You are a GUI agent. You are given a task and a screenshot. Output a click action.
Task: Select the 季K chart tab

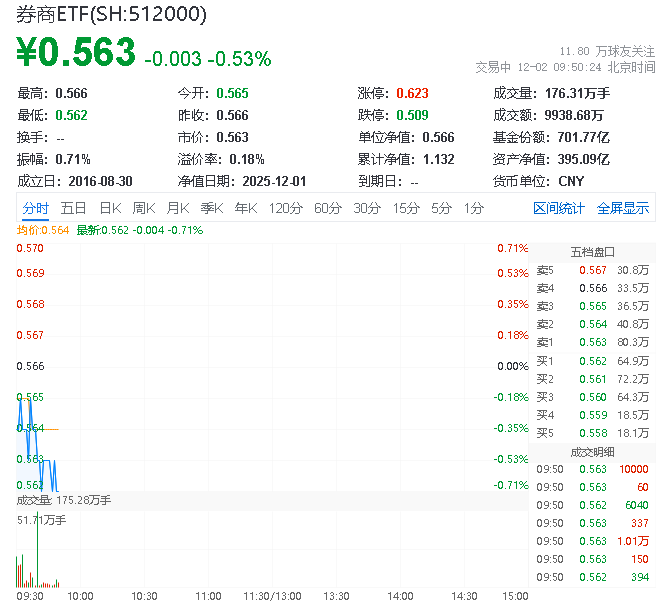(x=211, y=208)
